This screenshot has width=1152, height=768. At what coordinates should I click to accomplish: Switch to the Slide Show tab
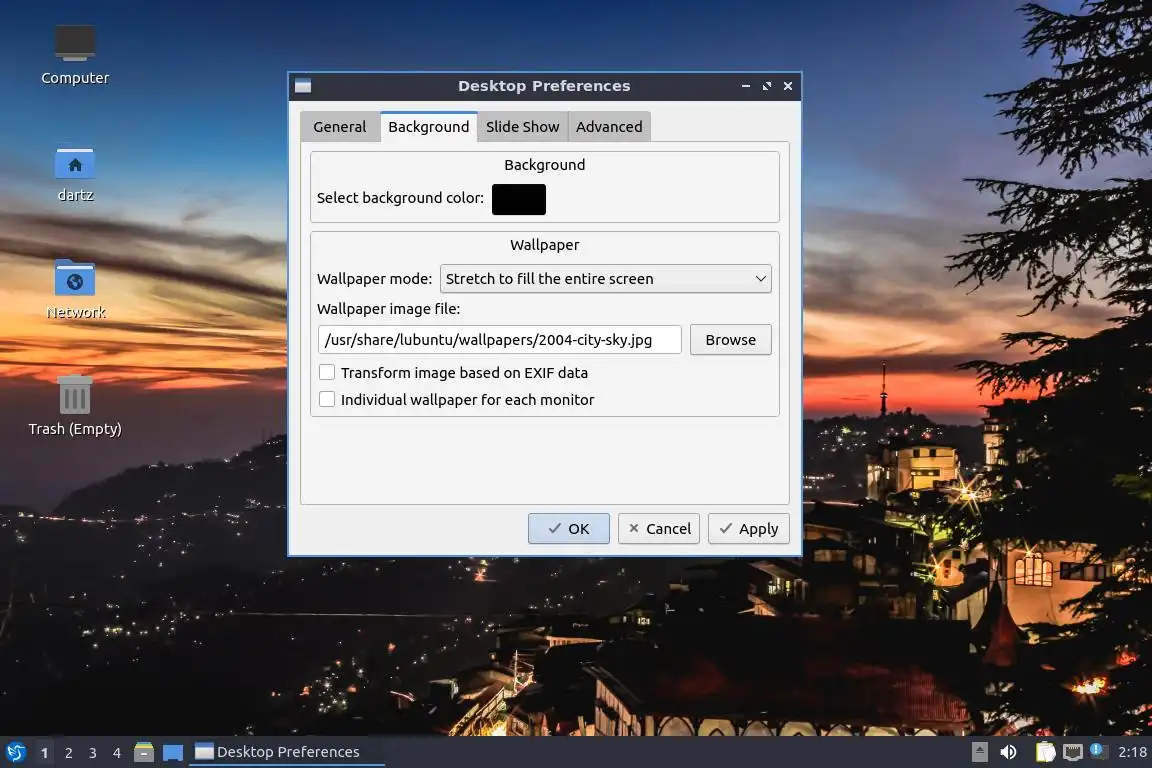(x=522, y=126)
